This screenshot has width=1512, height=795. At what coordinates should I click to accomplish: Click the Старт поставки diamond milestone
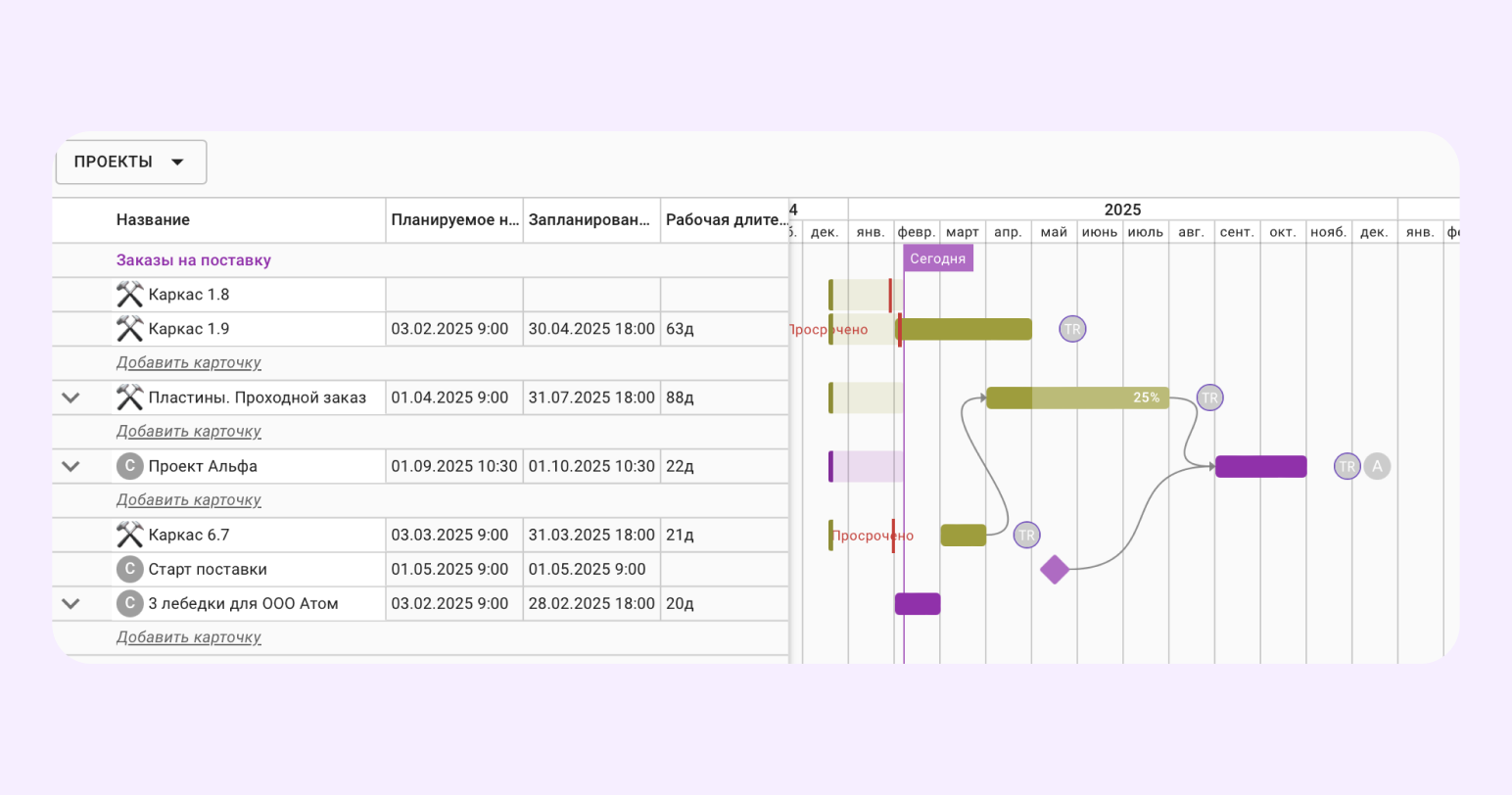[x=1054, y=569]
